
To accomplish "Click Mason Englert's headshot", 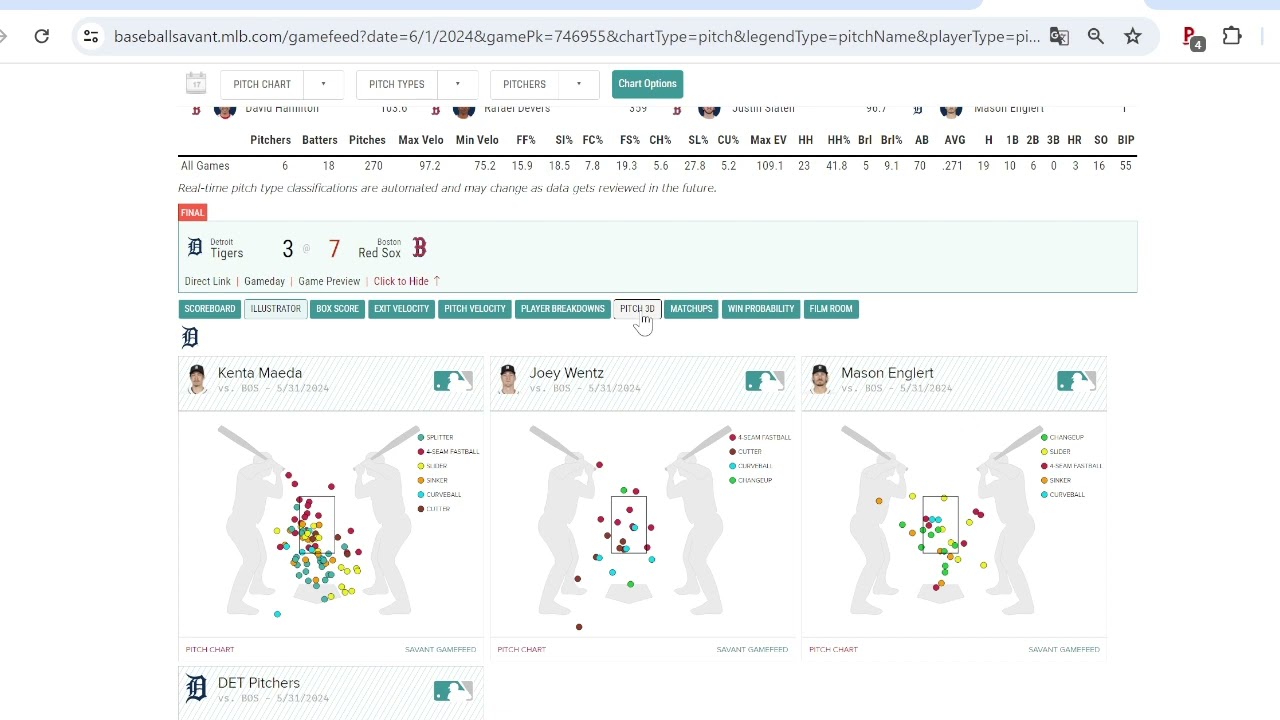I will pos(820,379).
